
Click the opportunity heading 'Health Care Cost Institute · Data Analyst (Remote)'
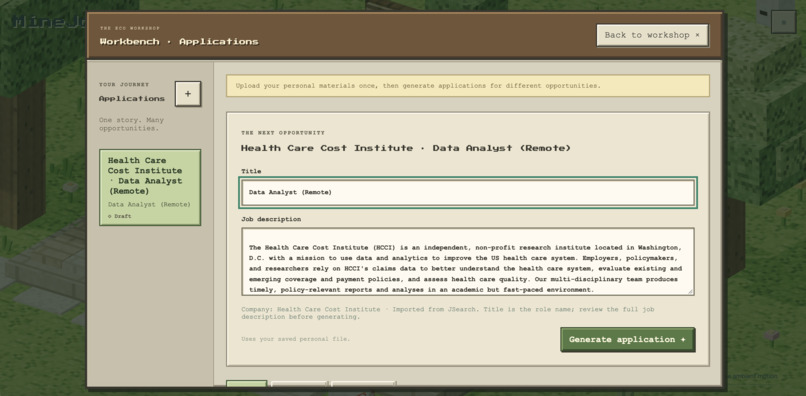(x=406, y=148)
